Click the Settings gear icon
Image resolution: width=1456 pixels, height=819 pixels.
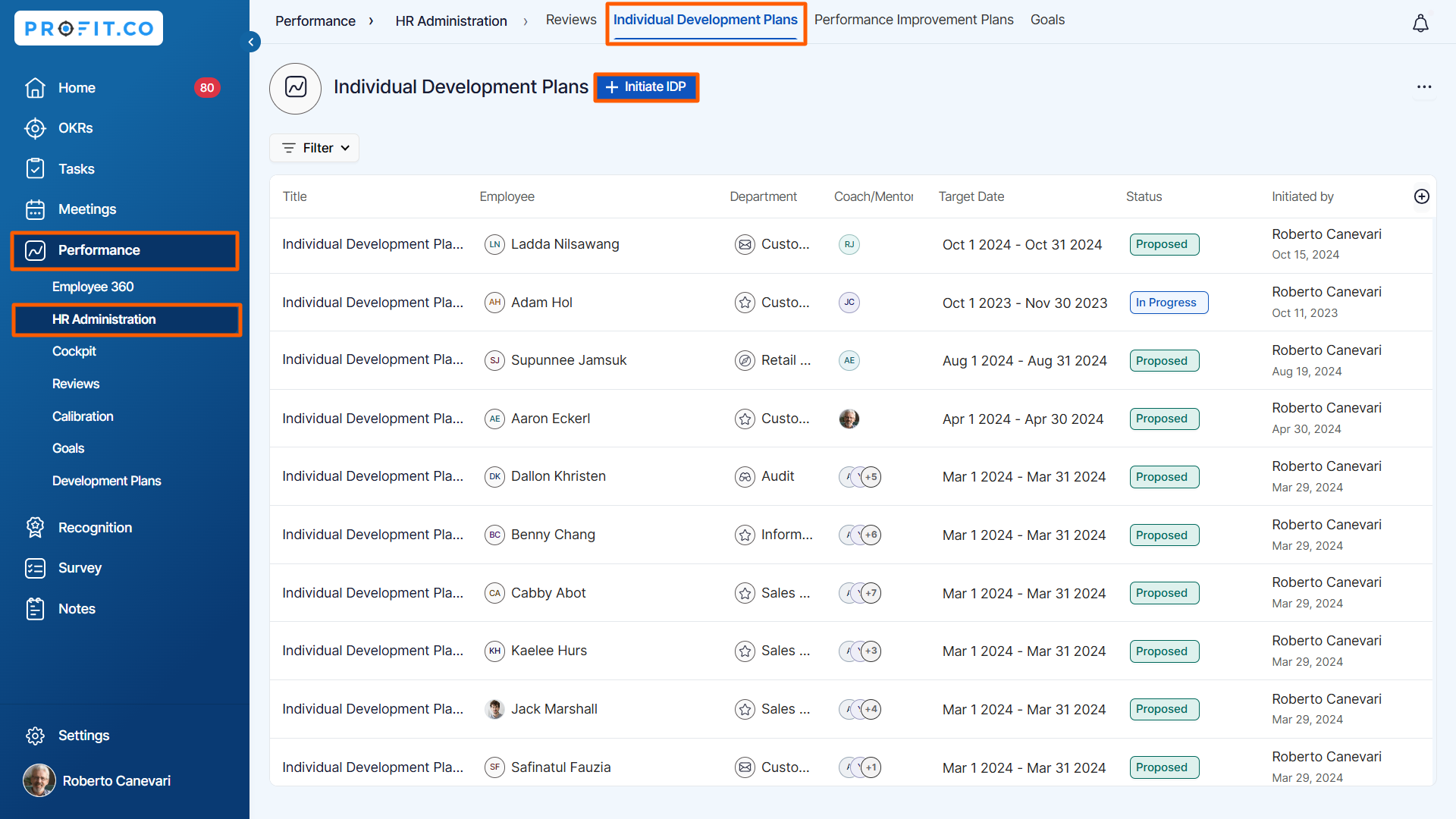pyautogui.click(x=35, y=736)
